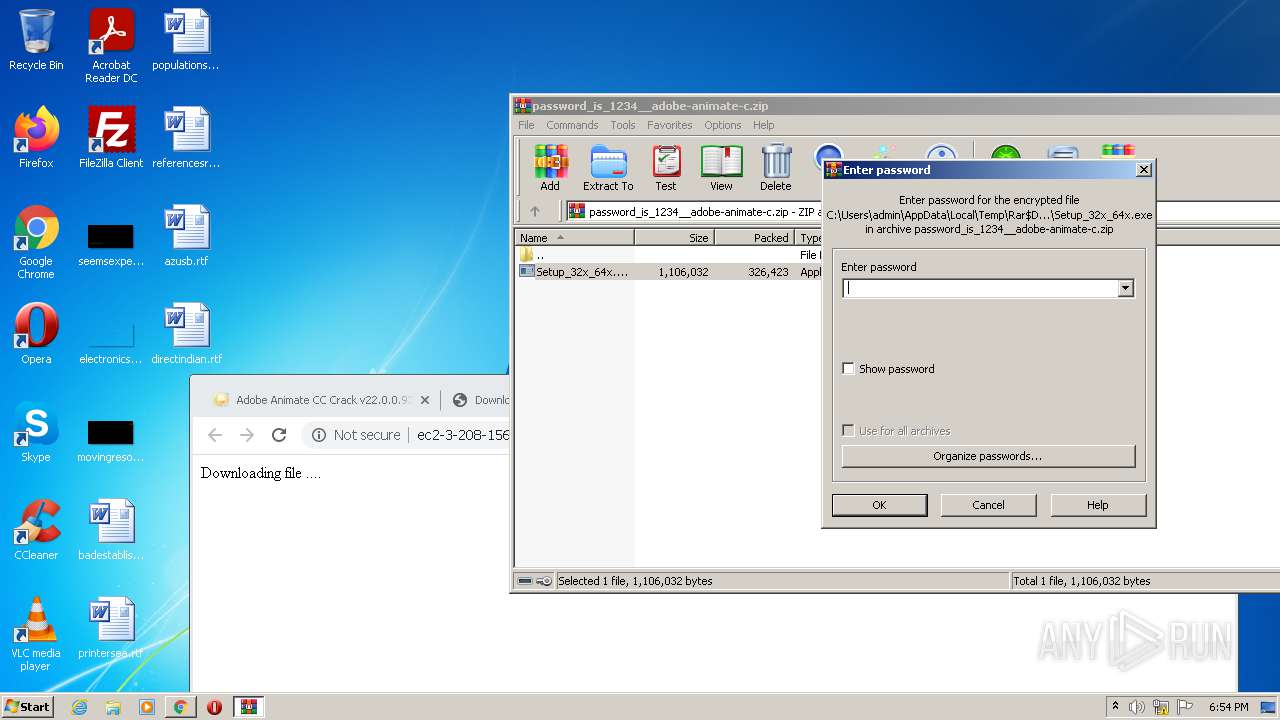Open VLC media player desktop shortcut
This screenshot has width=1280, height=720.
36,634
